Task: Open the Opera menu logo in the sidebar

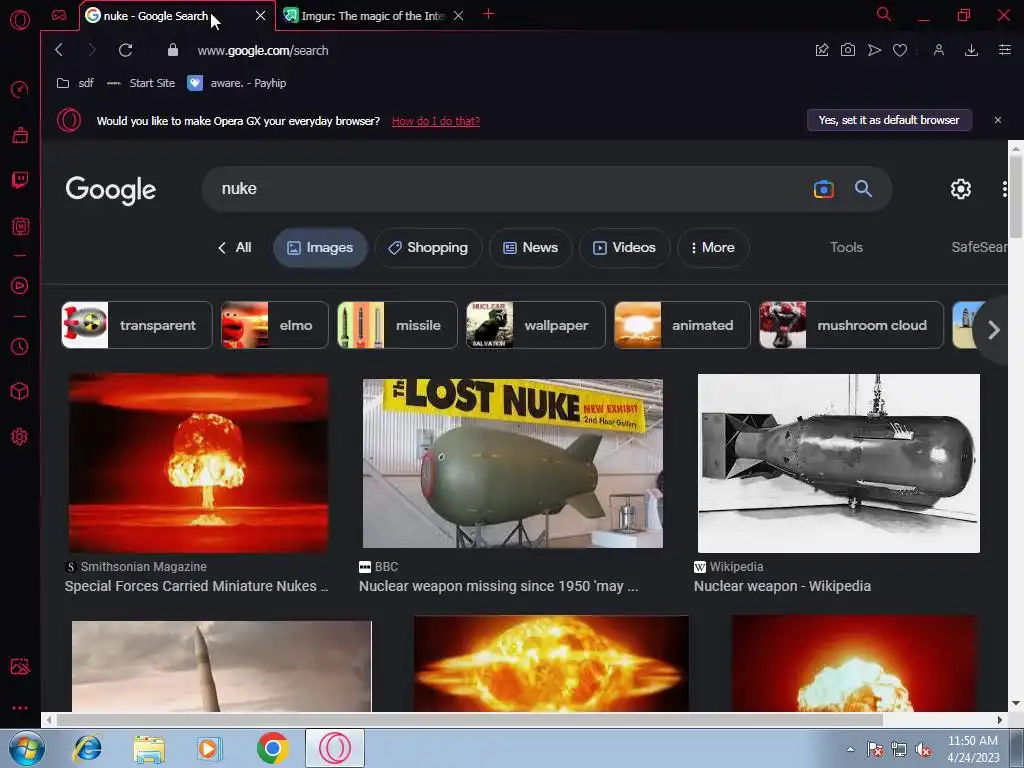Action: pos(20,20)
